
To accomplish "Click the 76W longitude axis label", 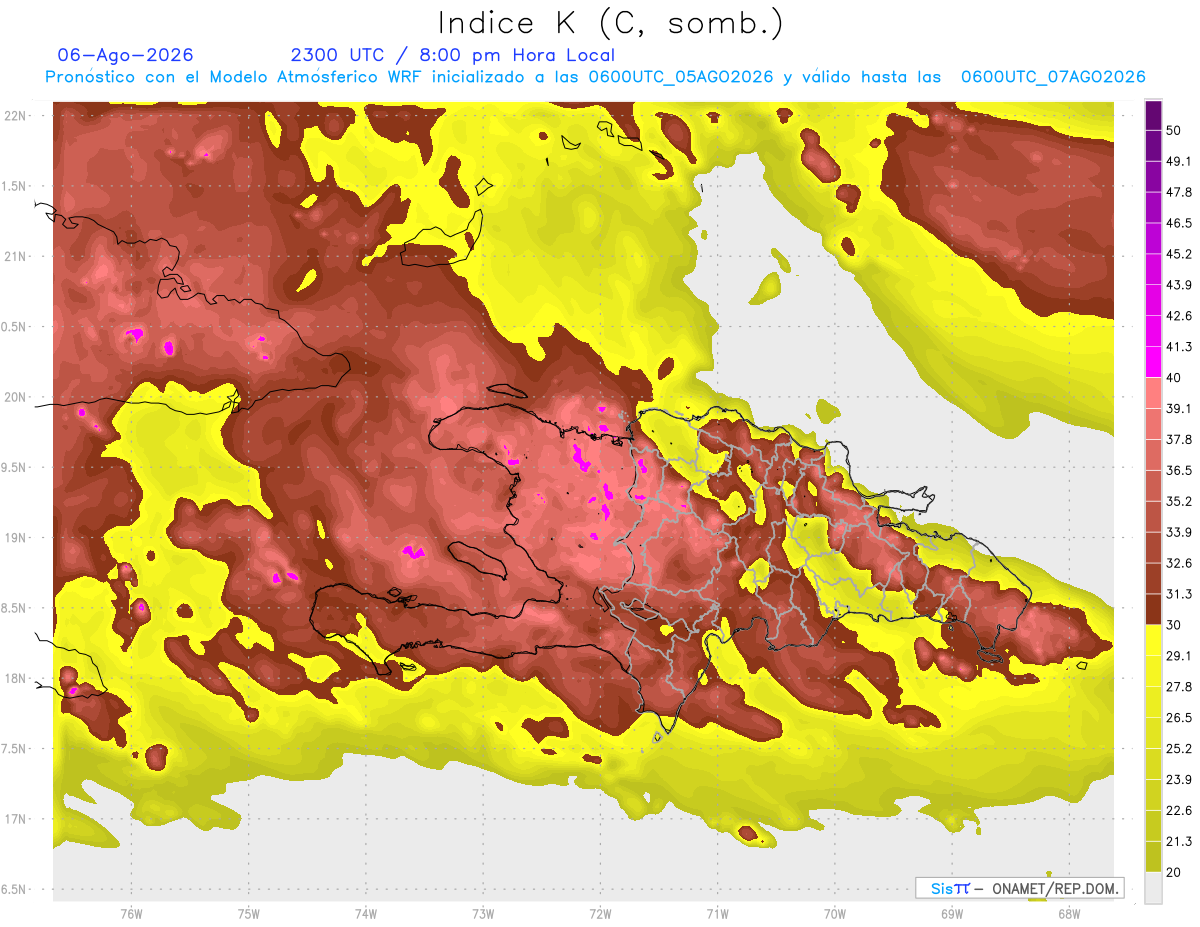I will [131, 913].
